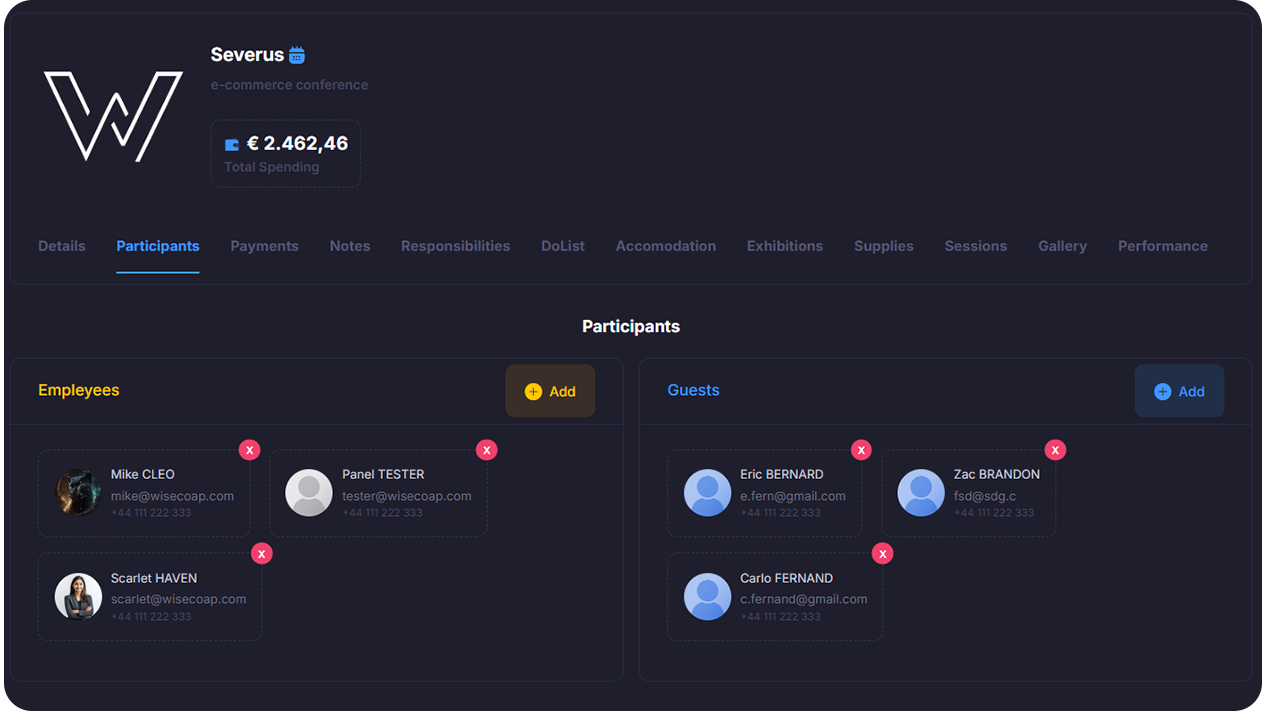Open the Payments tab
Image resolution: width=1267 pixels, height=711 pixels.
[x=264, y=246]
